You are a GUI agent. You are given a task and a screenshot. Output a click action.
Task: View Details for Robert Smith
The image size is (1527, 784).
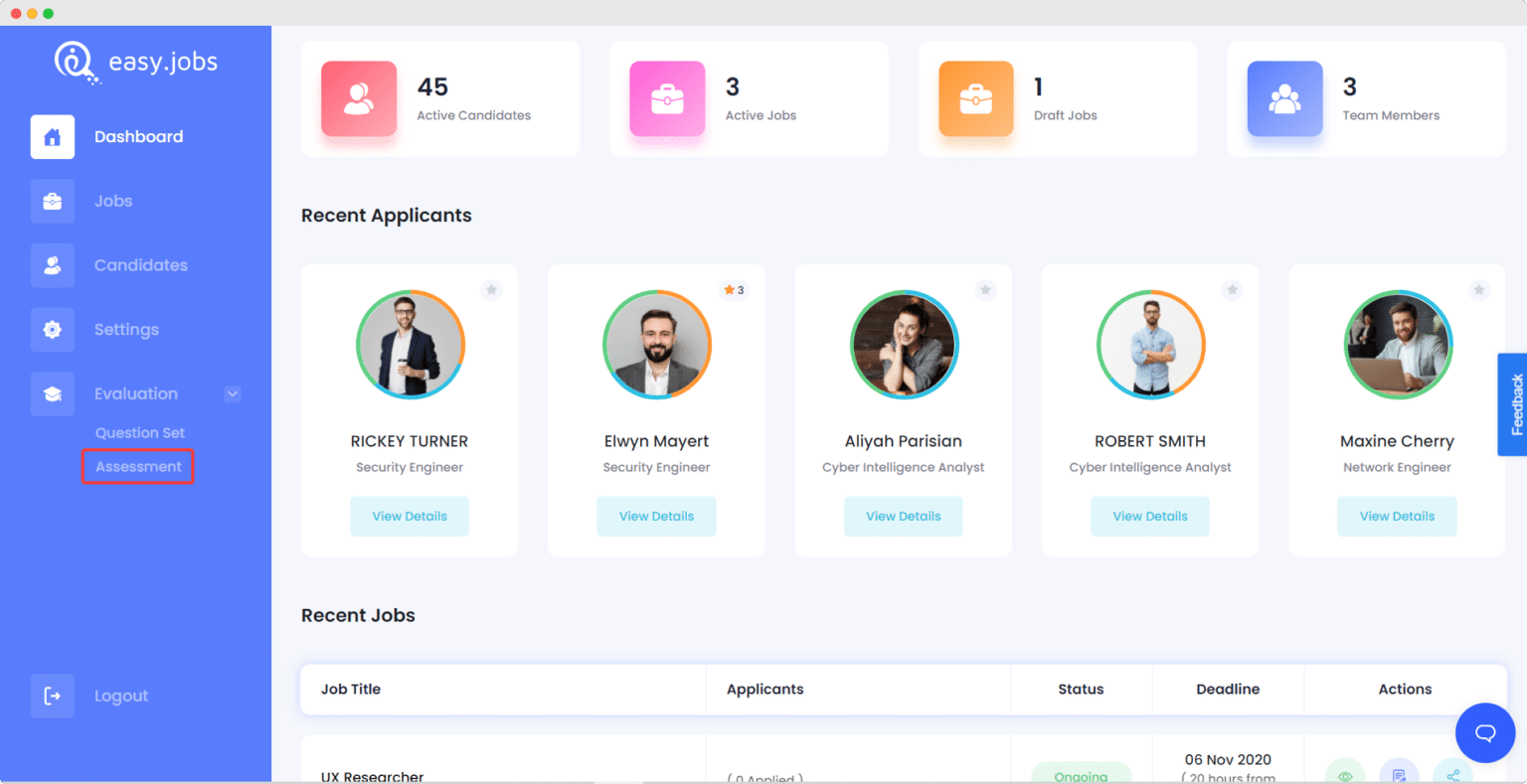pyautogui.click(x=1150, y=517)
